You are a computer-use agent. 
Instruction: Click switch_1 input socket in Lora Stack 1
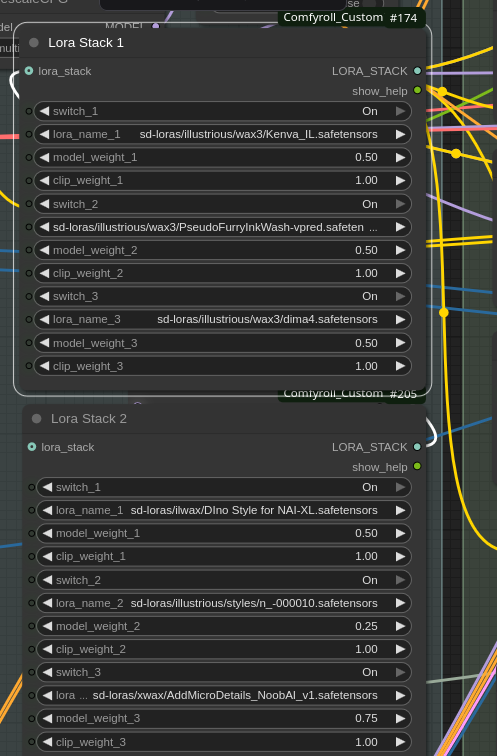[29, 111]
